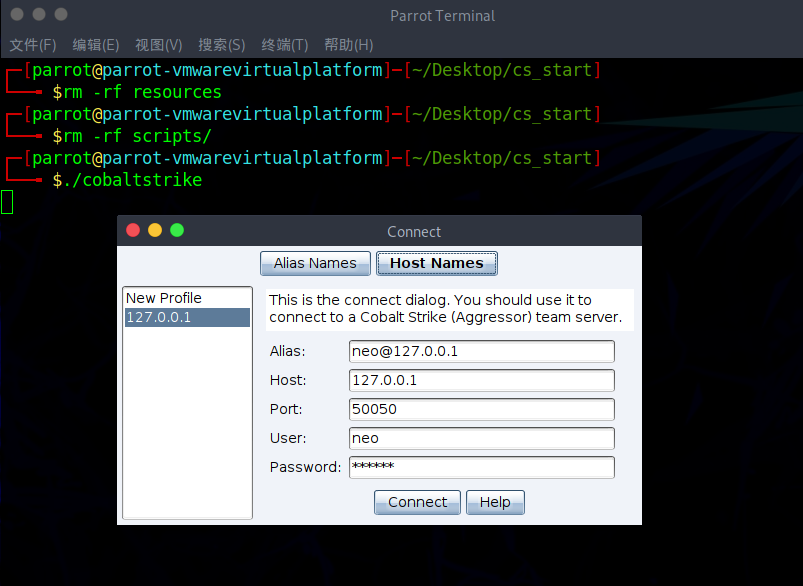The width and height of the screenshot is (803, 586).
Task: Maximize the Connect dialog with green button
Action: coord(177,231)
